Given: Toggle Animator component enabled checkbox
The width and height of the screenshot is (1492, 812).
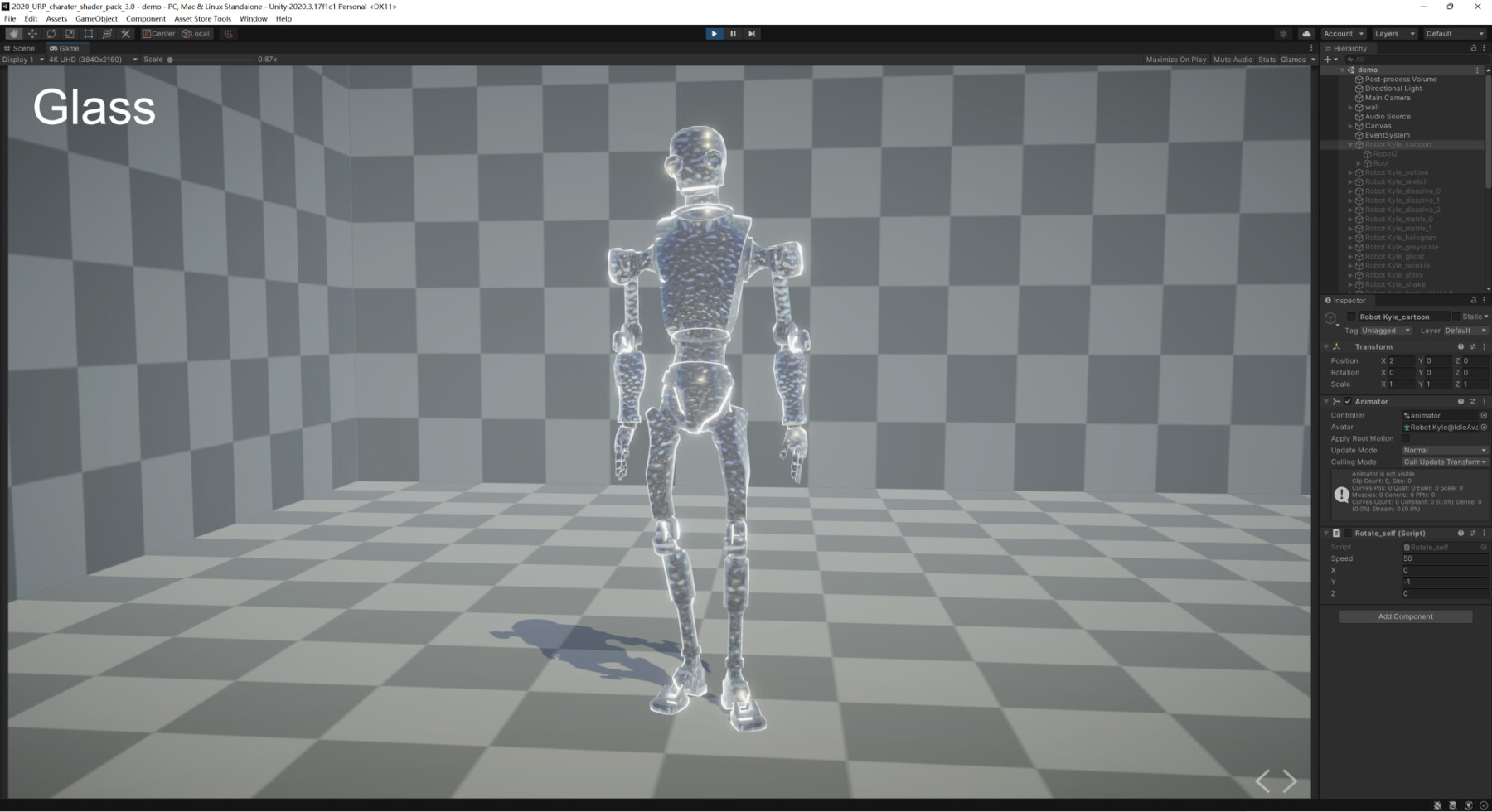Looking at the screenshot, I should pyautogui.click(x=1348, y=401).
